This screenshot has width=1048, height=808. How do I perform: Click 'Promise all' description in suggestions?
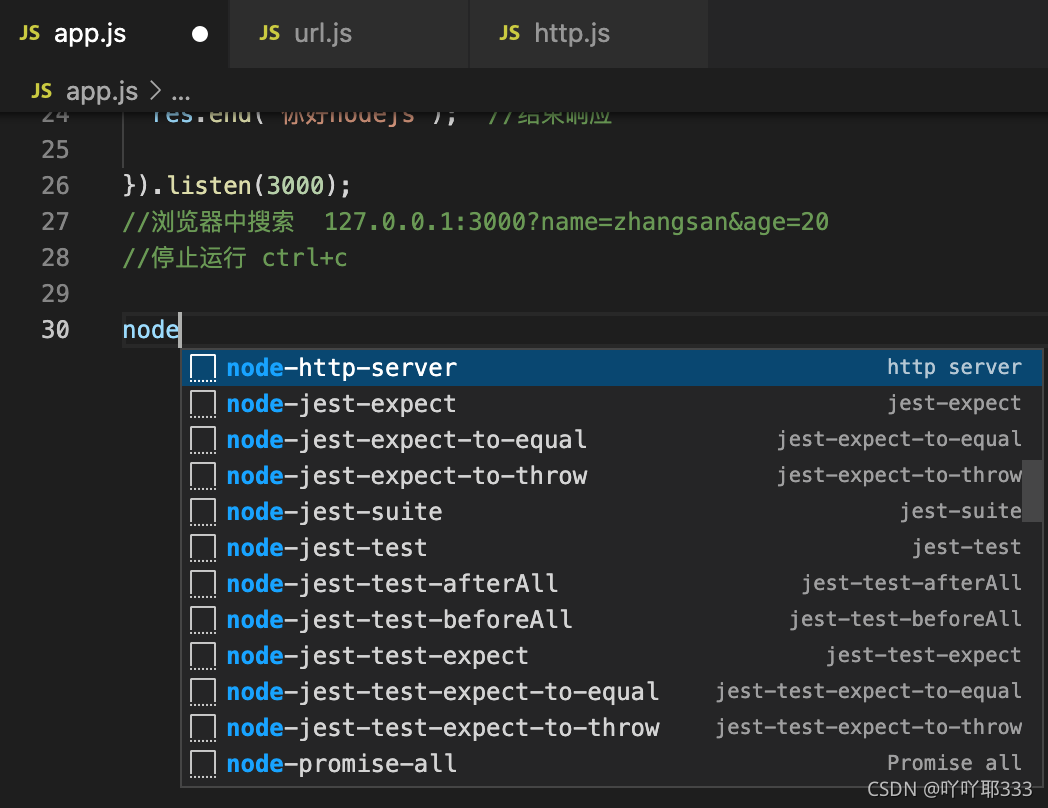point(954,763)
